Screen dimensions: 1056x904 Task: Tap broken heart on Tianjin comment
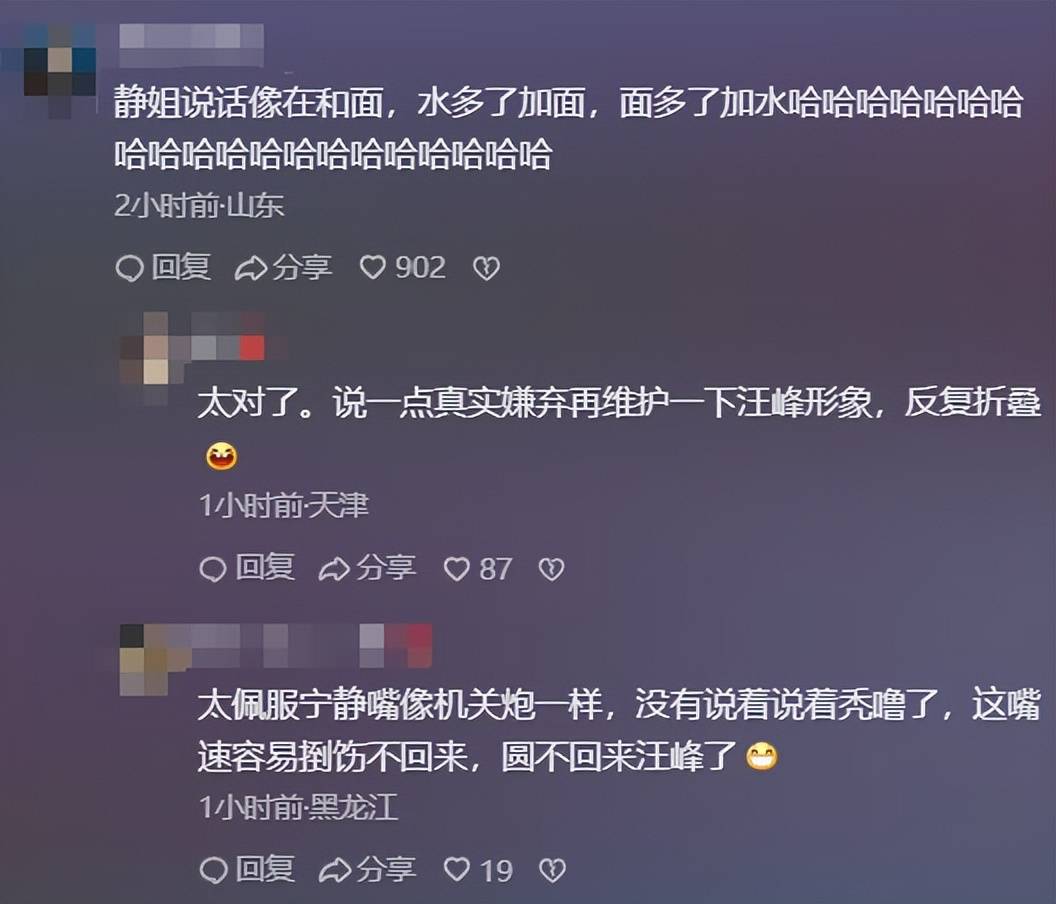(x=551, y=569)
